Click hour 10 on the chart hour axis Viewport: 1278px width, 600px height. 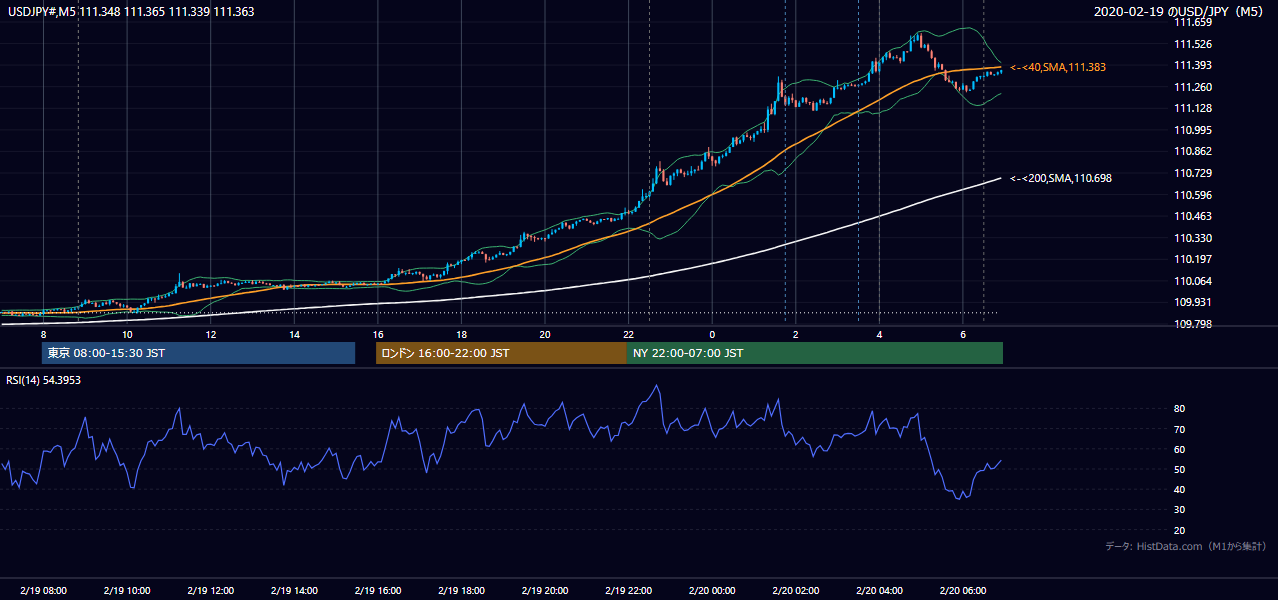[x=127, y=334]
